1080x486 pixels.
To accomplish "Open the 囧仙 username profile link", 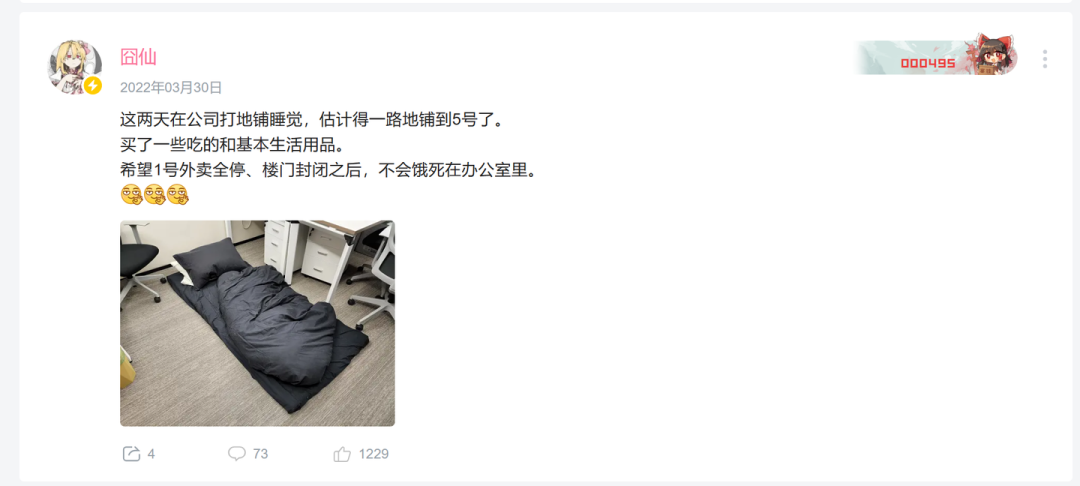I will click(x=138, y=57).
